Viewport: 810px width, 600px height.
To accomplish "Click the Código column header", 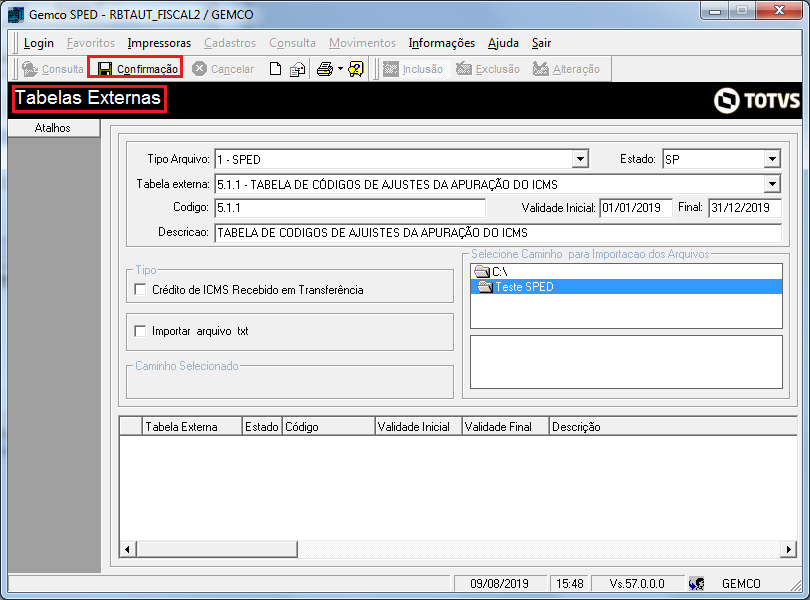I will [329, 427].
